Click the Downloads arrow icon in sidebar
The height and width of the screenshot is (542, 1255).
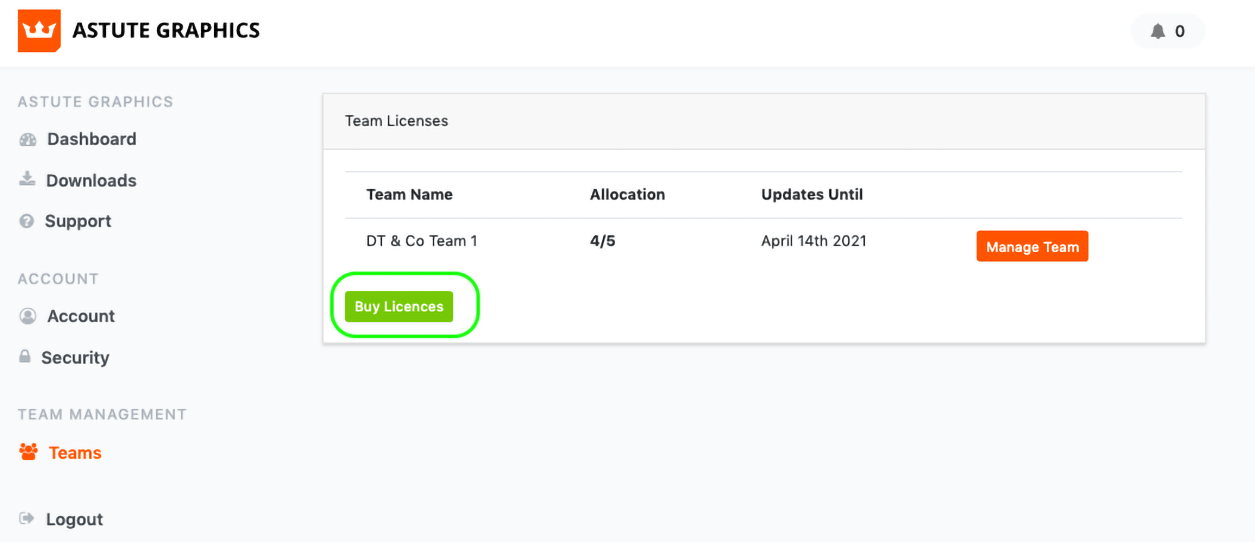(27, 180)
